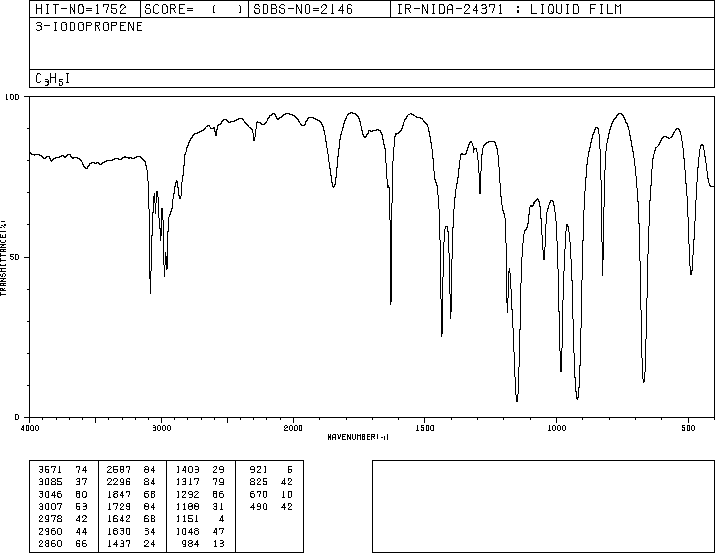Select peak table entry 825
This screenshot has width=715, height=553.
(x=259, y=482)
